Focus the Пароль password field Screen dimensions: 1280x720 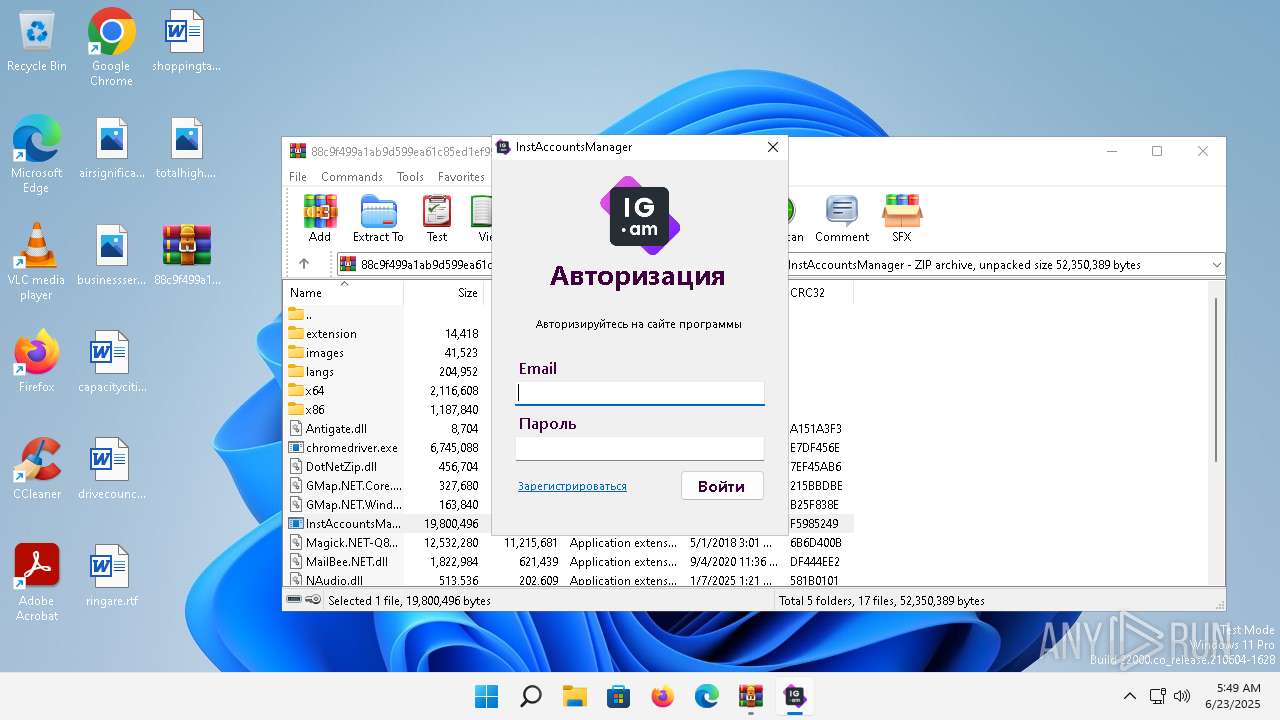640,448
